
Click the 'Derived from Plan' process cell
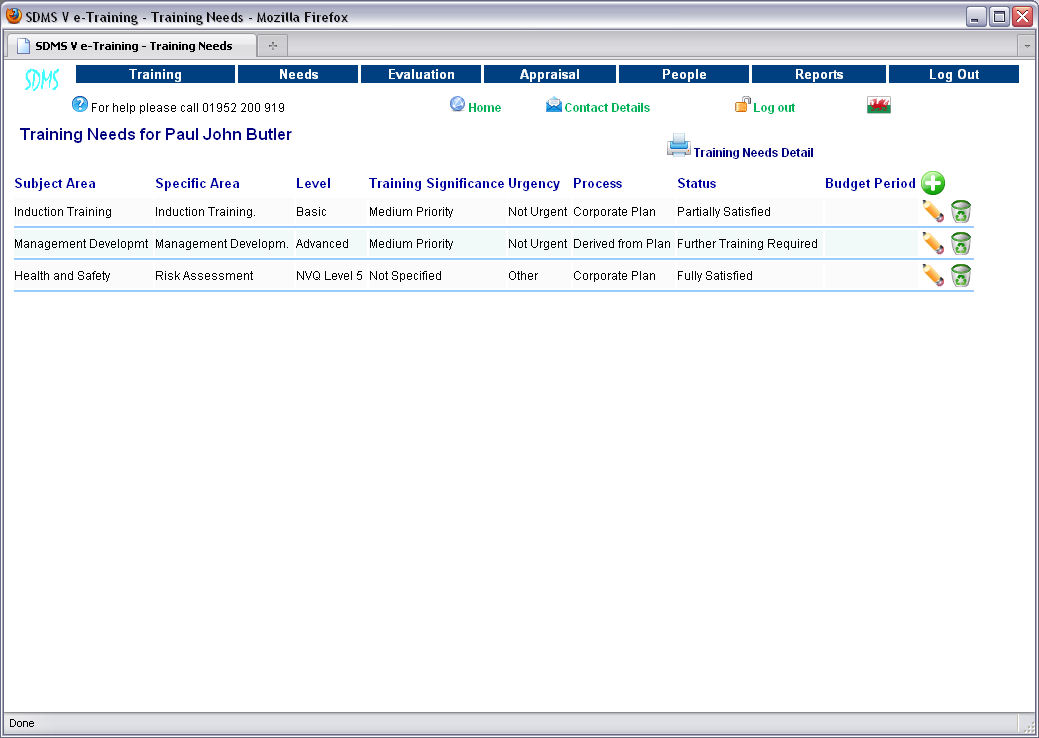pyautogui.click(x=622, y=244)
